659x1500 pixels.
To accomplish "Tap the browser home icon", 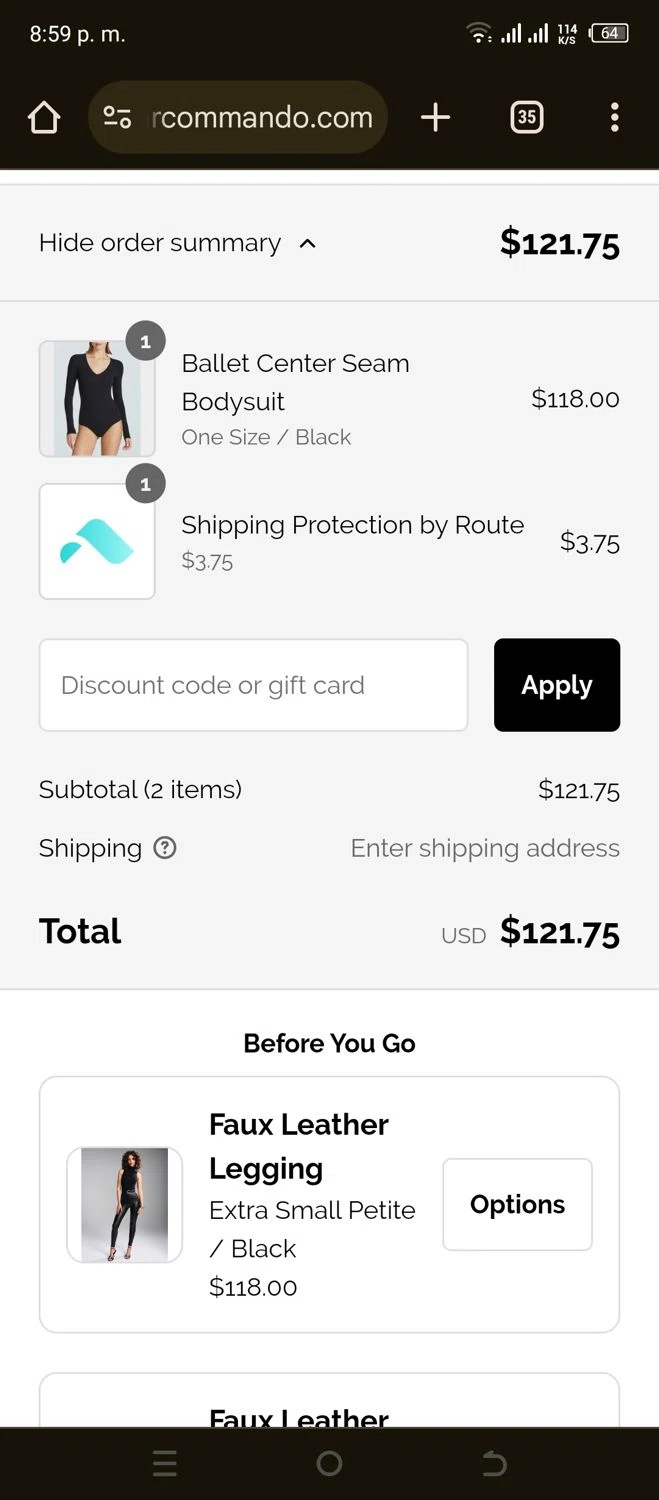I will click(44, 118).
